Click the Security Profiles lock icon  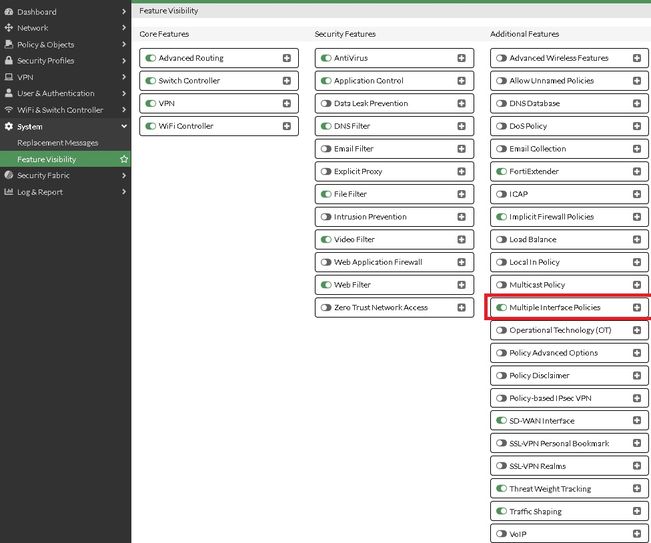pyautogui.click(x=9, y=61)
